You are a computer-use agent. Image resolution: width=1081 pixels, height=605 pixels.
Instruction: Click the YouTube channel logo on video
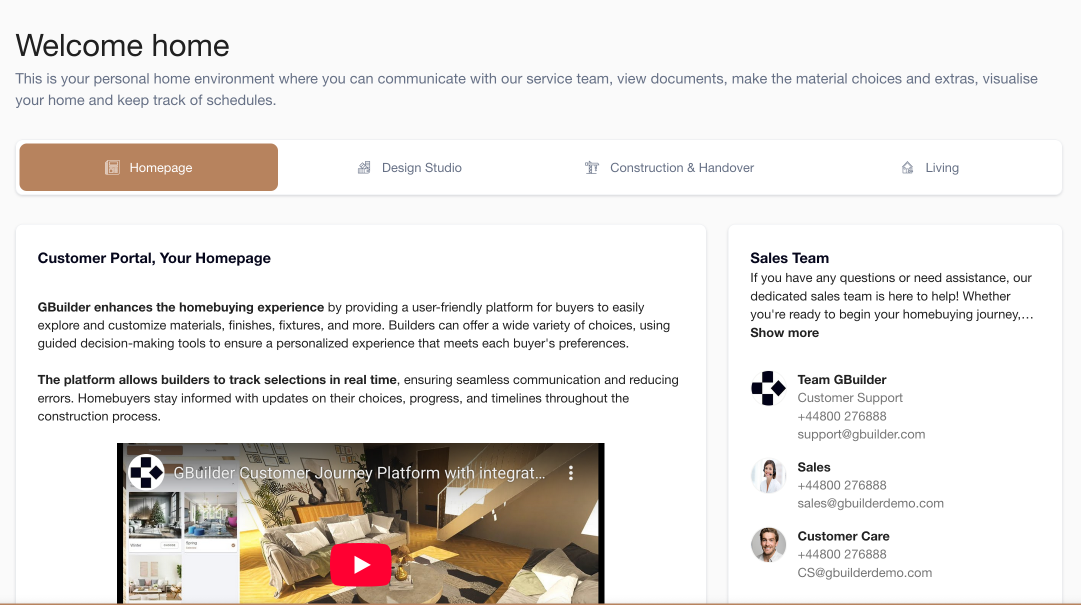coord(146,473)
